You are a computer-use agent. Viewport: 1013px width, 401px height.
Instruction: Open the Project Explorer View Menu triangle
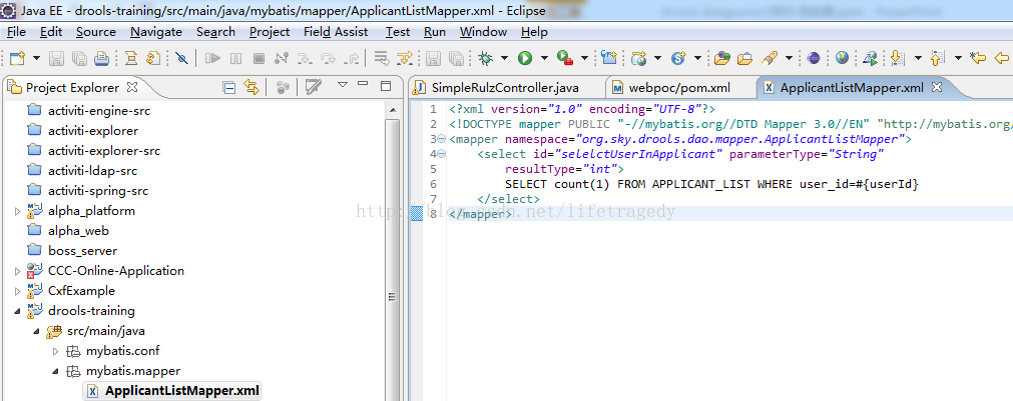click(343, 85)
